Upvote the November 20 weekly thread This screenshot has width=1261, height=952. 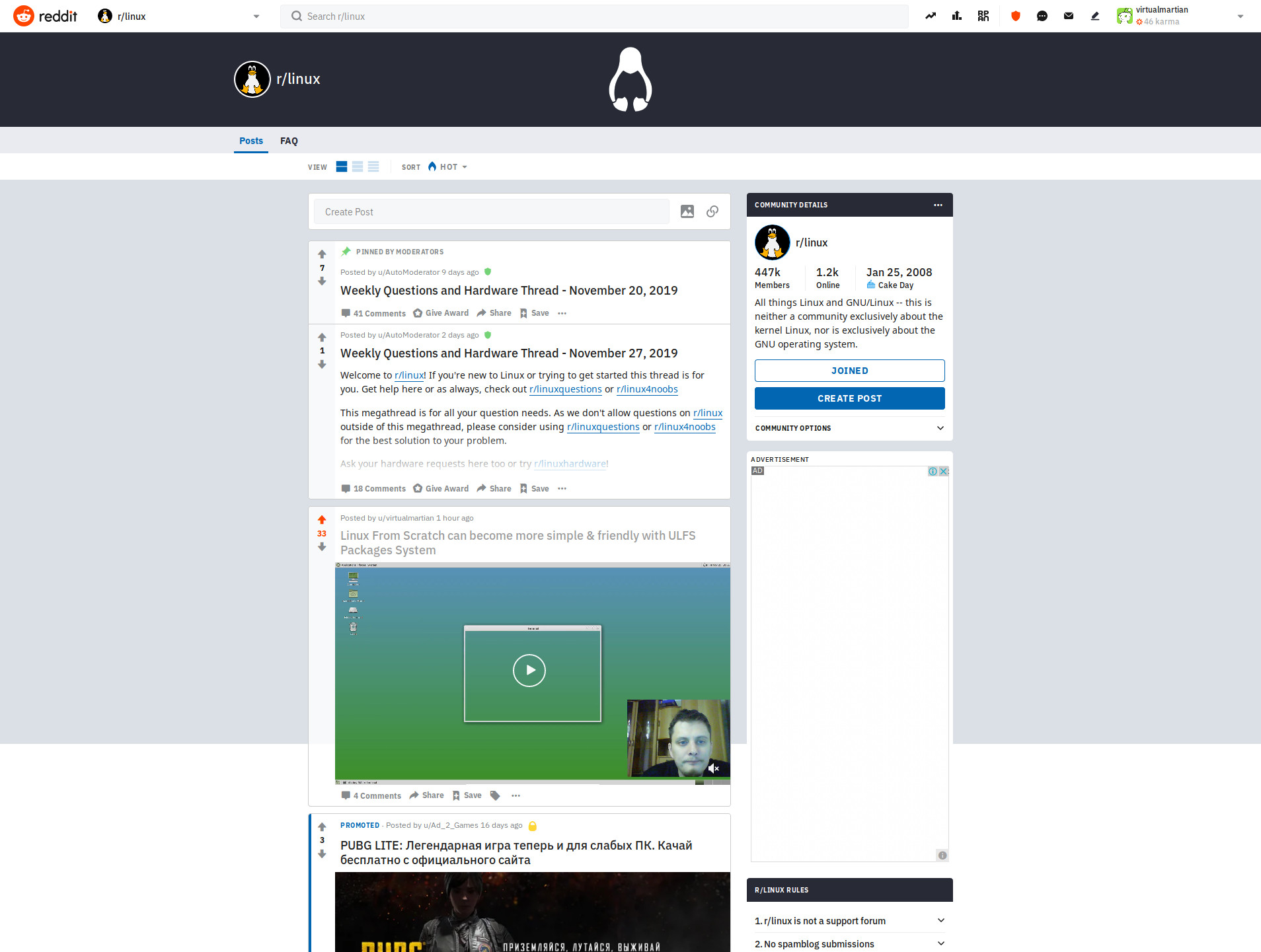click(x=322, y=254)
